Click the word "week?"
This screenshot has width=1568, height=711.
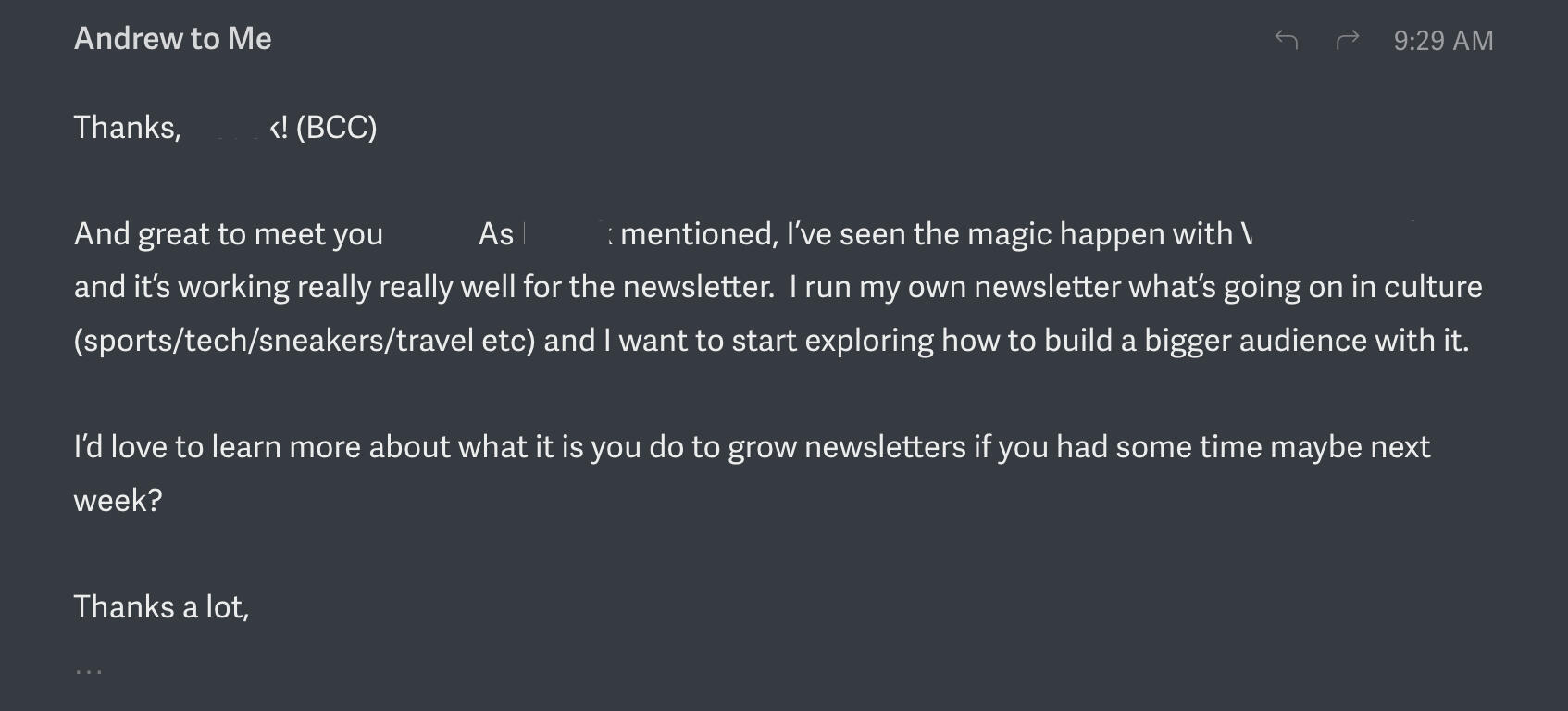point(118,501)
